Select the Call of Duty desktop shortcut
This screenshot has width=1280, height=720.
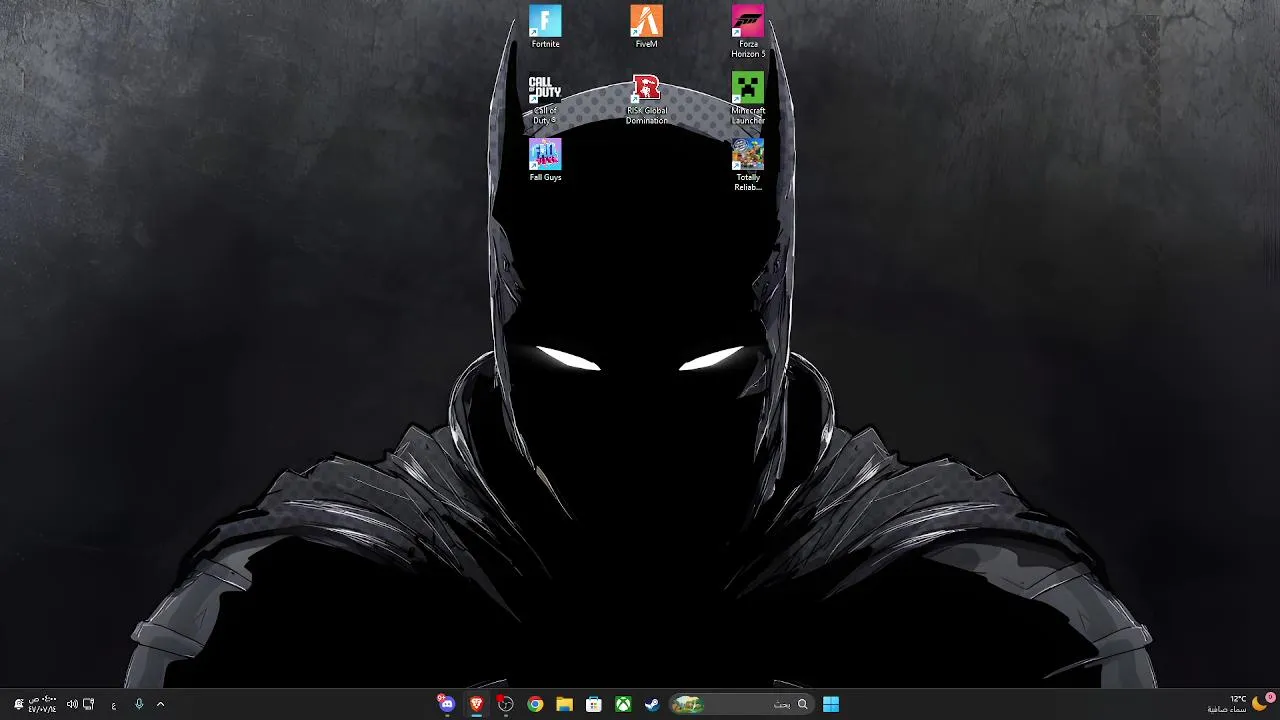coord(545,99)
